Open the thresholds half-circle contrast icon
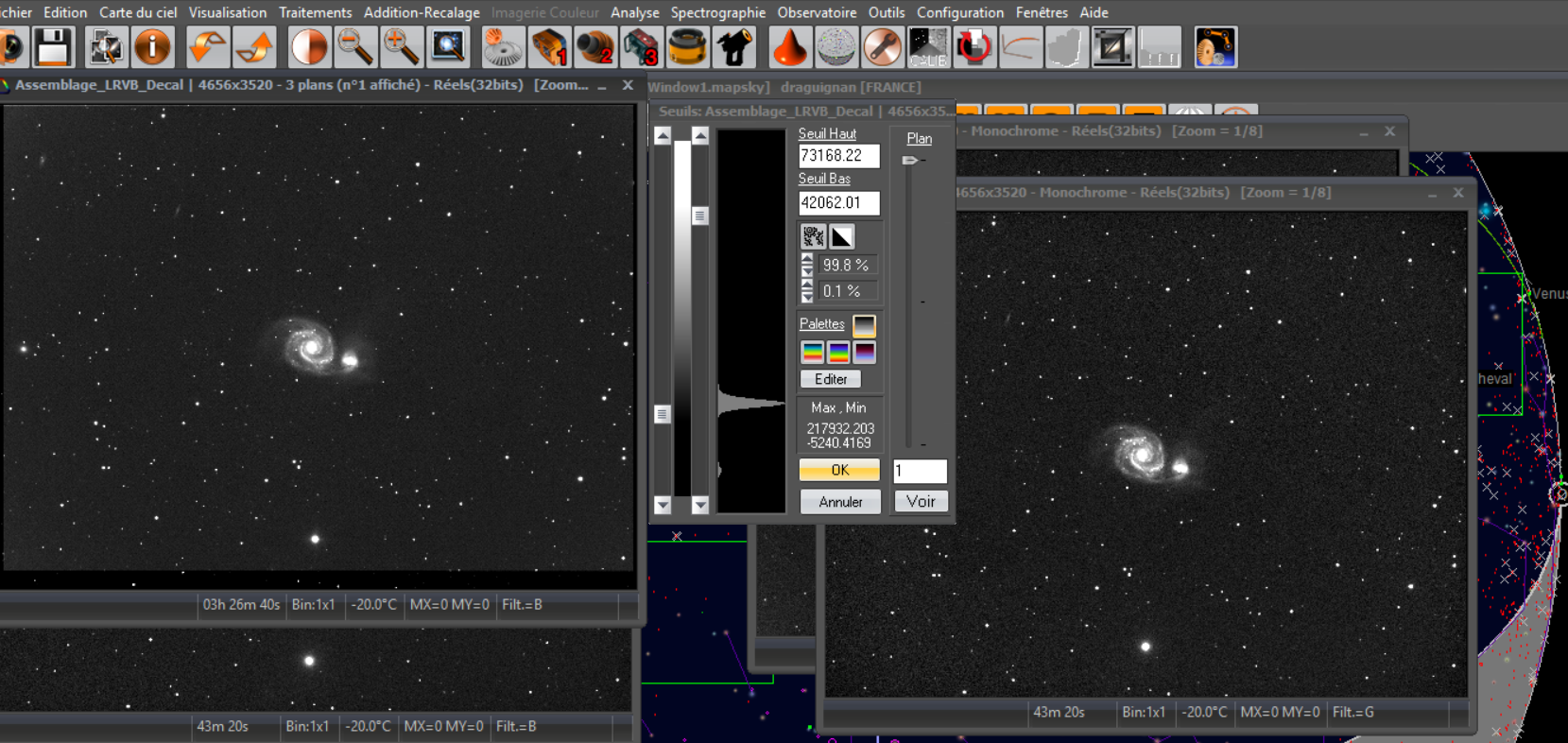The image size is (1568, 743). tap(308, 47)
